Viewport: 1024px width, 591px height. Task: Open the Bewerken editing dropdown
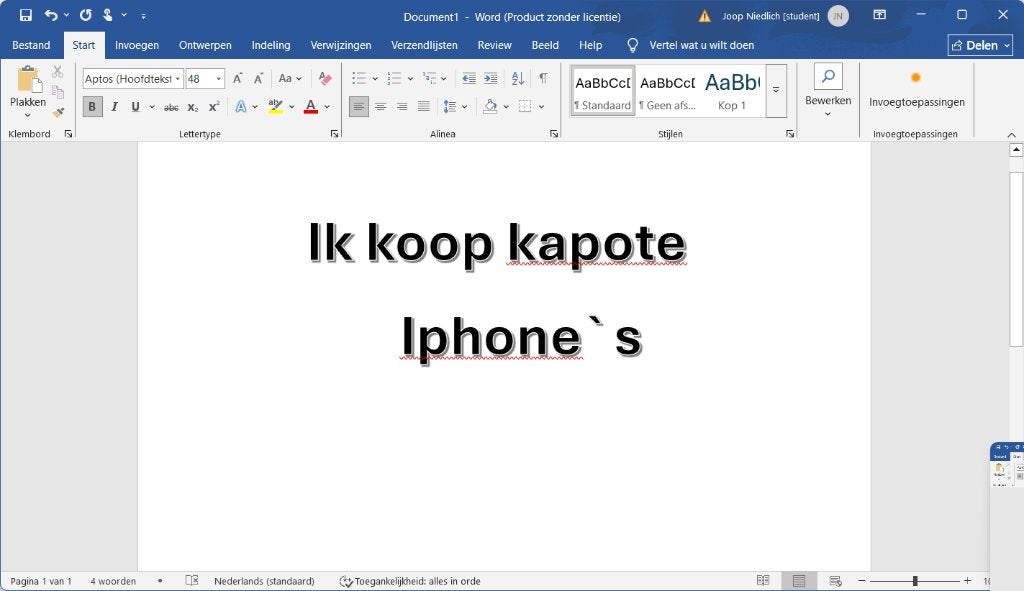tap(828, 91)
